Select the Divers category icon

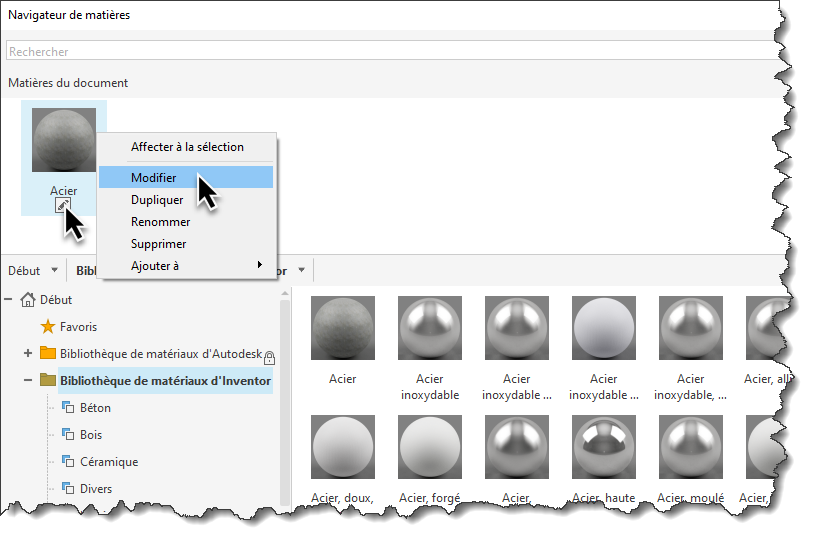(68, 489)
